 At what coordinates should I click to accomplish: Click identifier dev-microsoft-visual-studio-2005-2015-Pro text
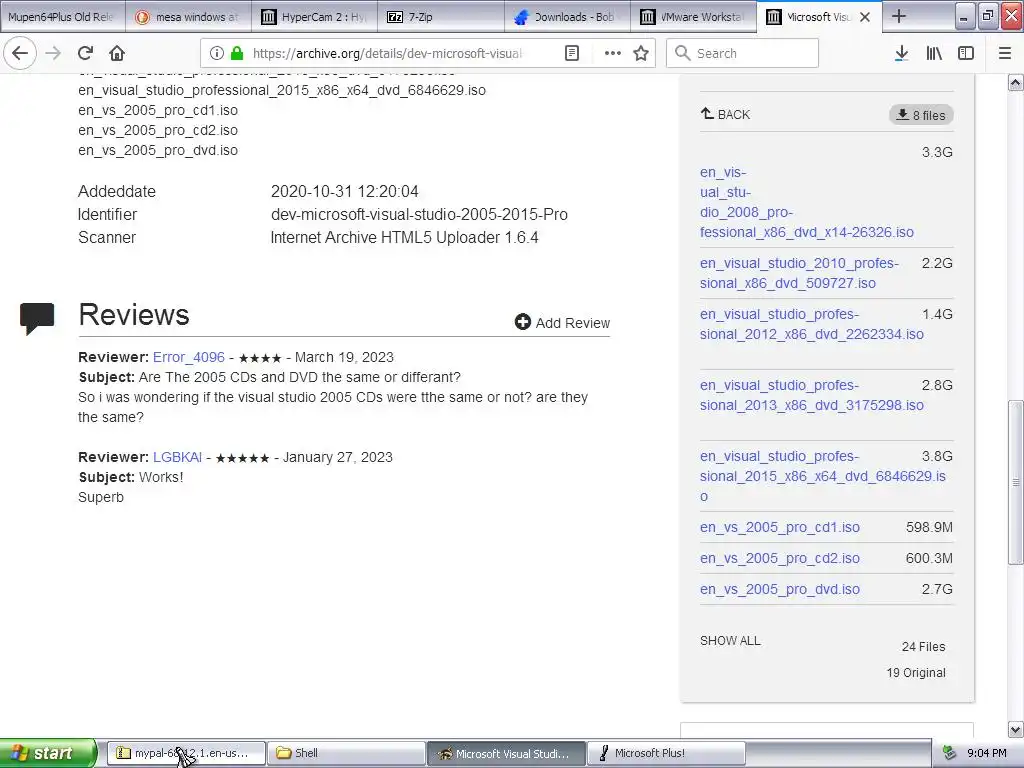pos(419,214)
